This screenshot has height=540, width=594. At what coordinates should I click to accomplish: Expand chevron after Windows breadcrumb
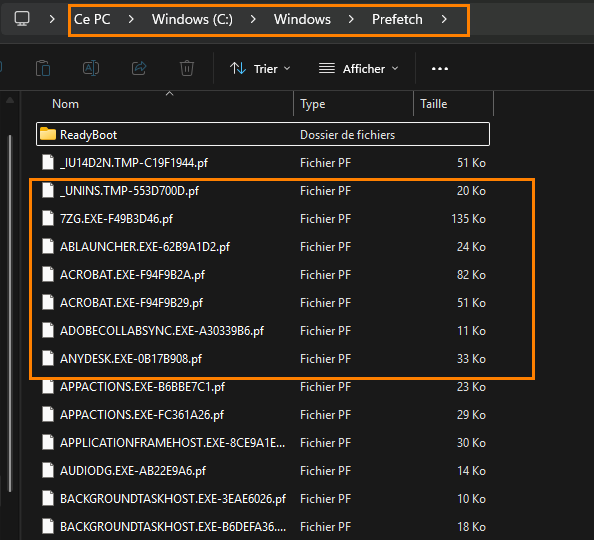tap(351, 19)
